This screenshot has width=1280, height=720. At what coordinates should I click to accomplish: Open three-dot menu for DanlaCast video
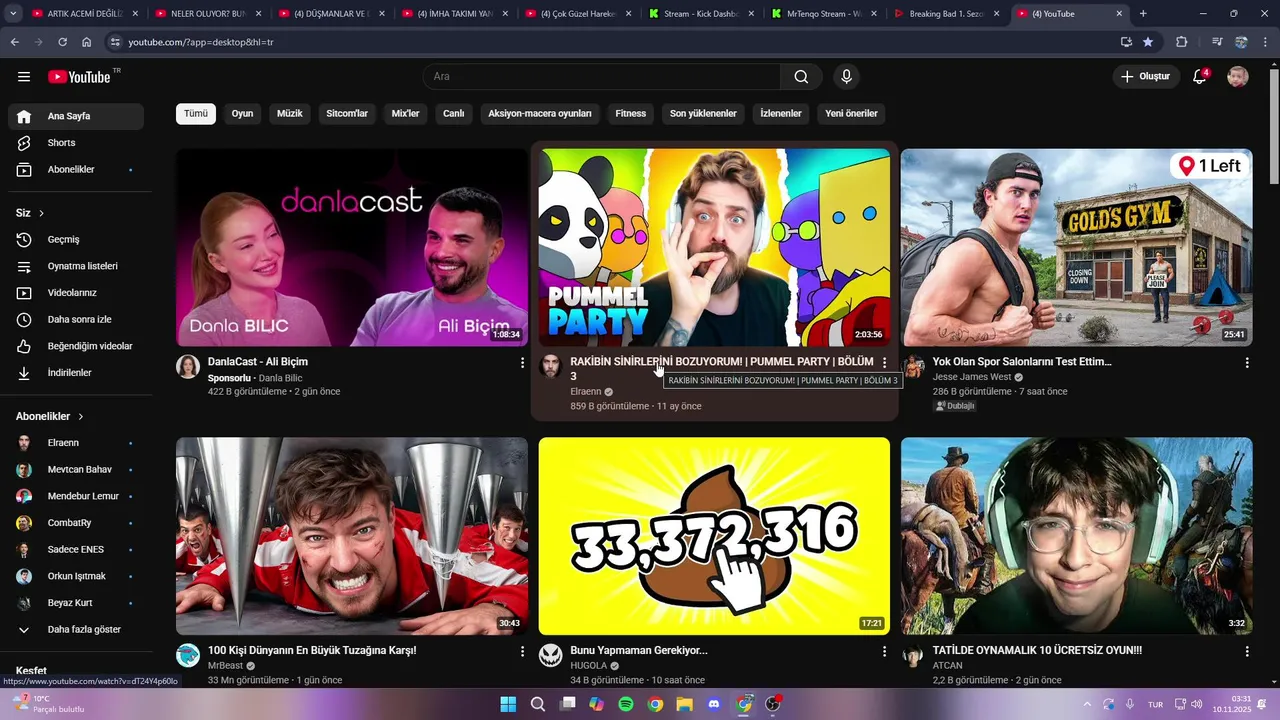coord(522,363)
